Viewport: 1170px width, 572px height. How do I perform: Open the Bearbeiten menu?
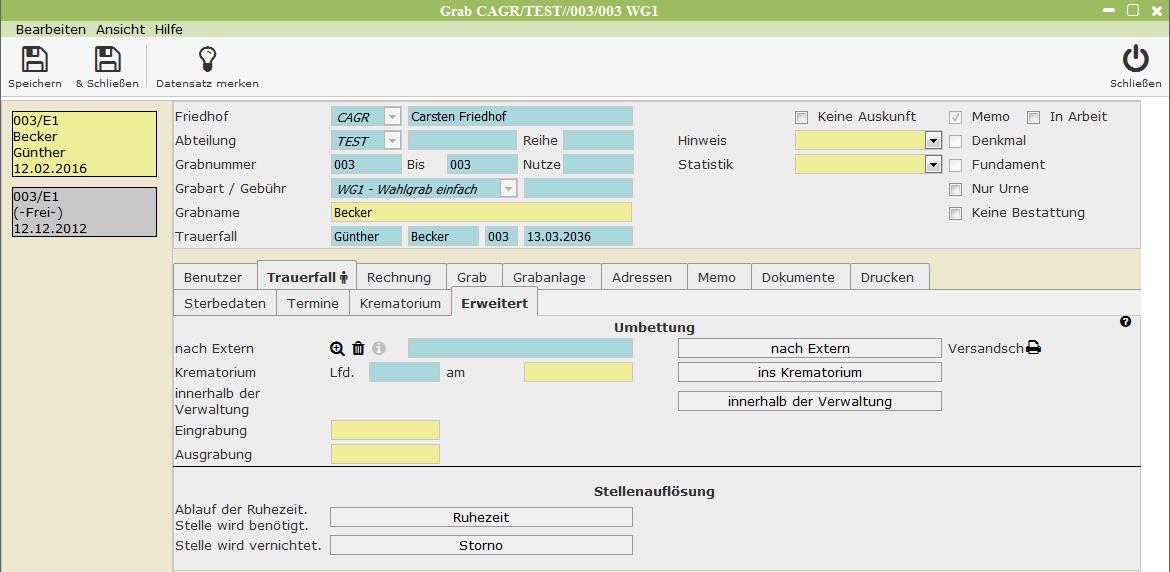(x=50, y=30)
